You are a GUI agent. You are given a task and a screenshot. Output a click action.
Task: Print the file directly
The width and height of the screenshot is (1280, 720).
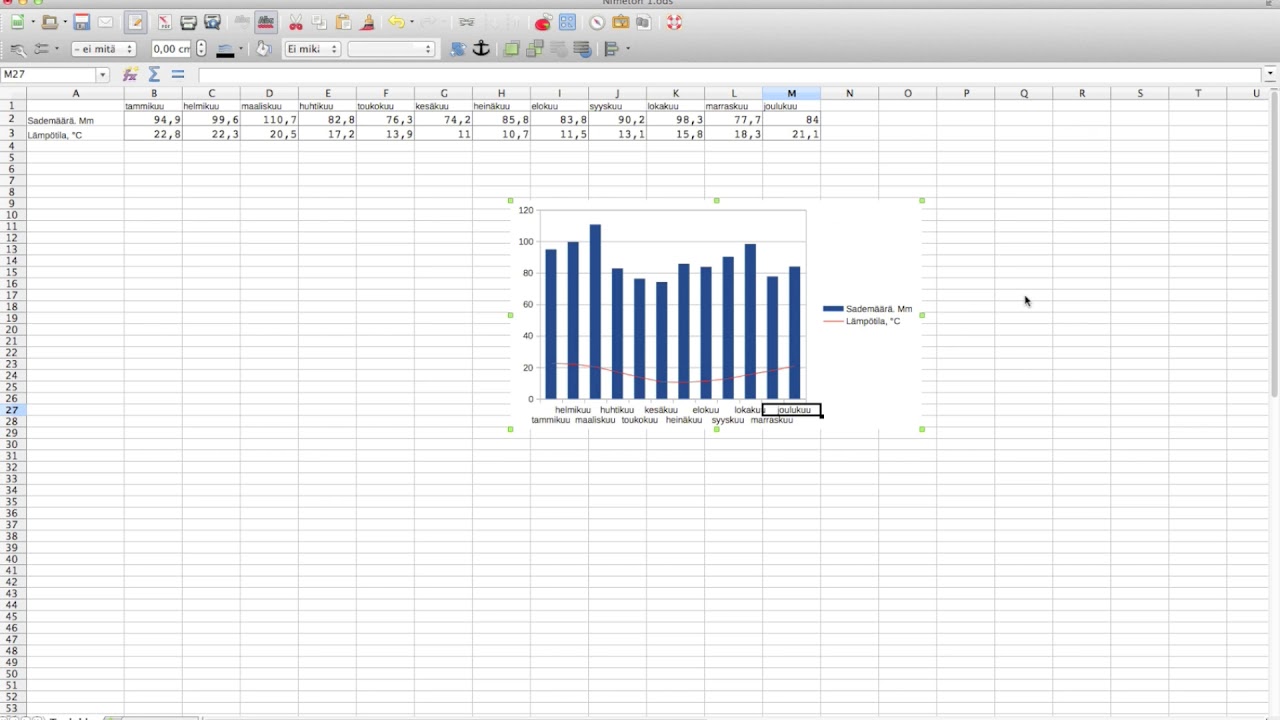tap(188, 22)
